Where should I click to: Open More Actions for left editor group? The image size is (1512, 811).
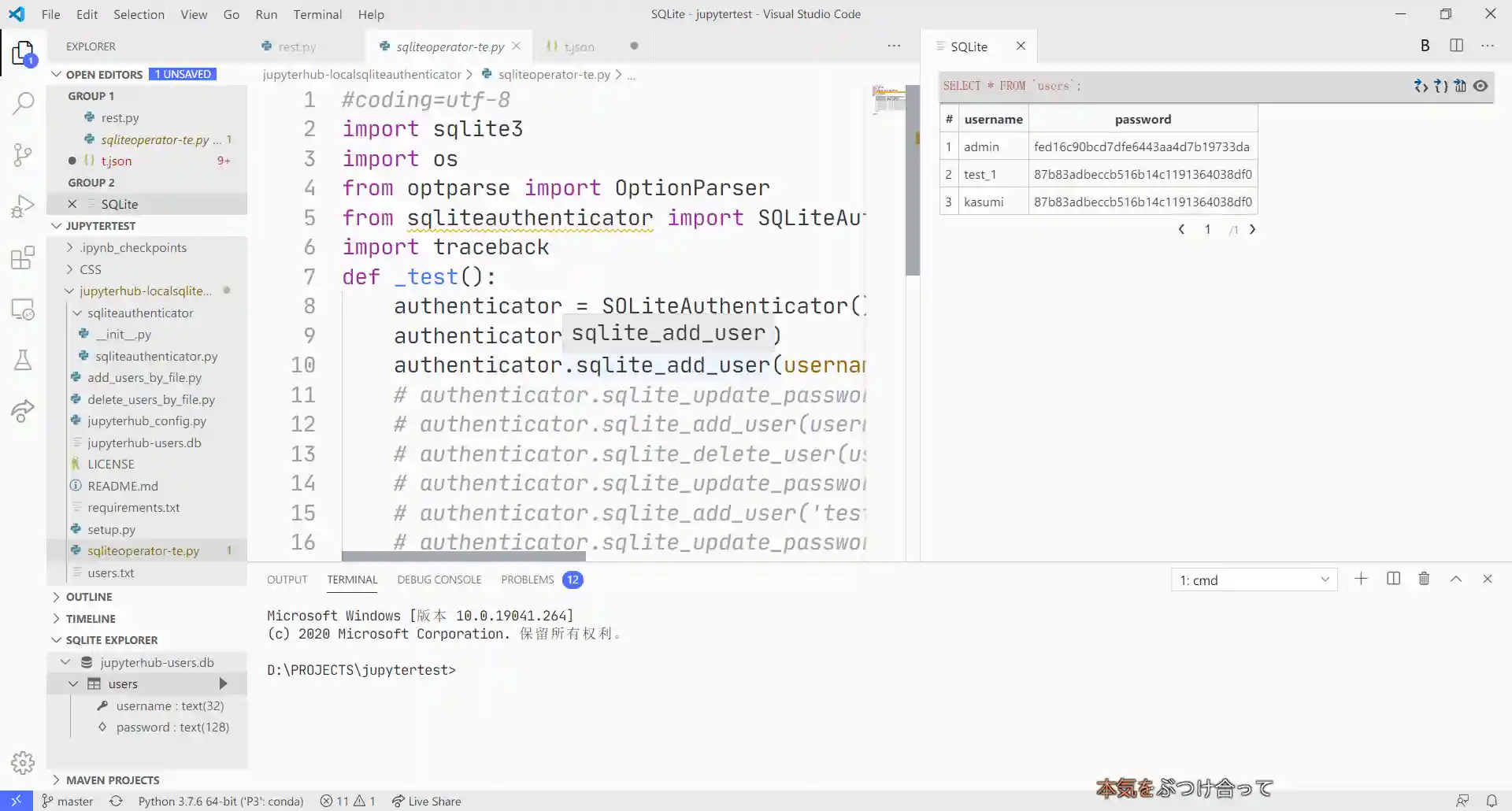[894, 46]
